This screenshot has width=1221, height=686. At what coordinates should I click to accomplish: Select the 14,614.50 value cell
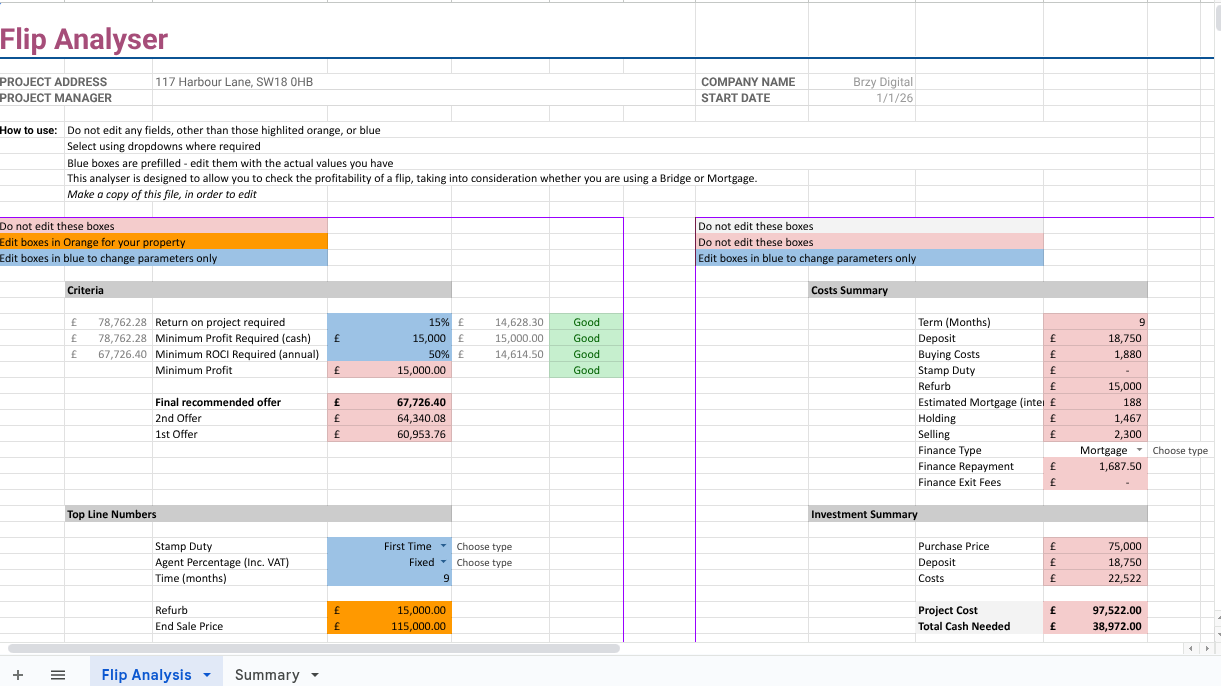click(500, 354)
